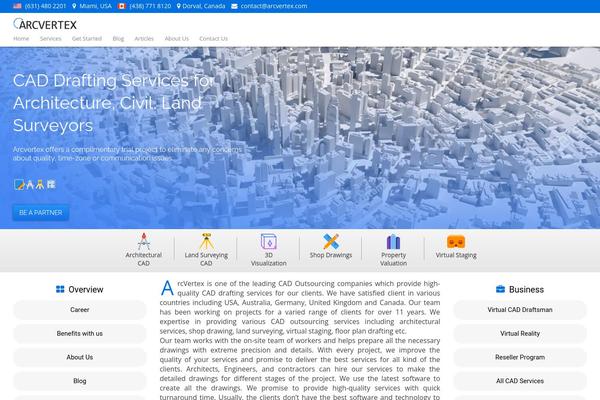Screen dimensions: 600x400
Task: Click the Architectural CAD compass icon
Action: [143, 241]
